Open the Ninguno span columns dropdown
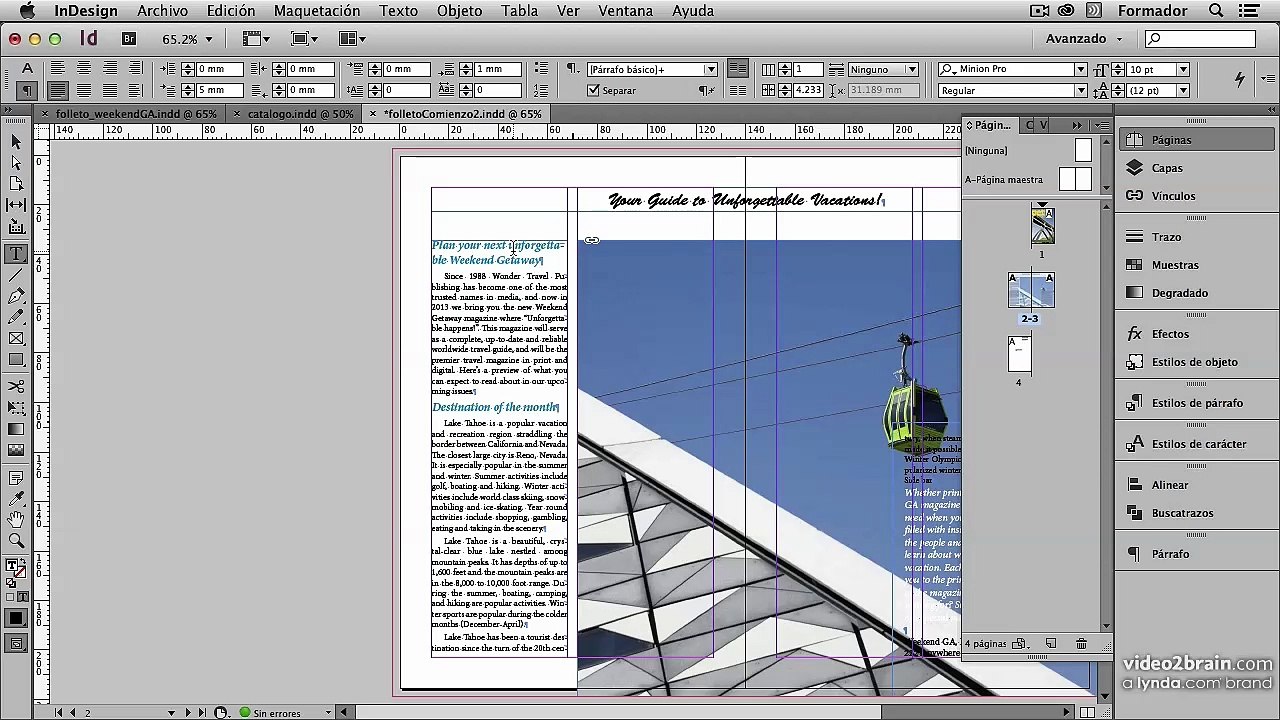Viewport: 1280px width, 720px height. tap(912, 70)
